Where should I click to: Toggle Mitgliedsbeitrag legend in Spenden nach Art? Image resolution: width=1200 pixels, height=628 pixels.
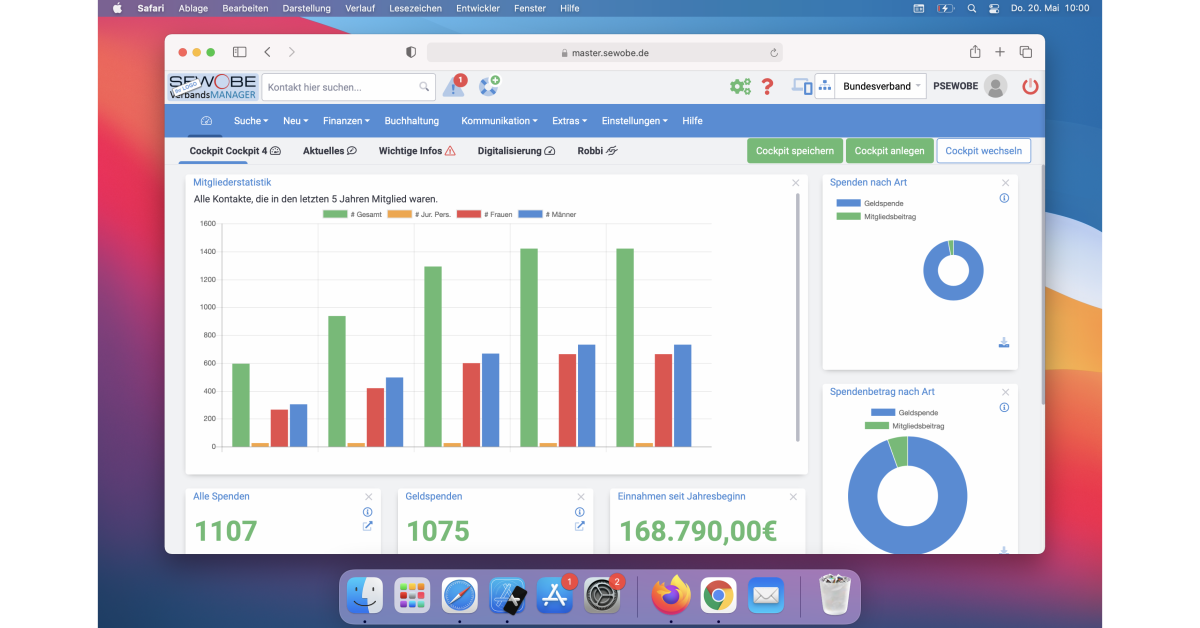tap(876, 216)
